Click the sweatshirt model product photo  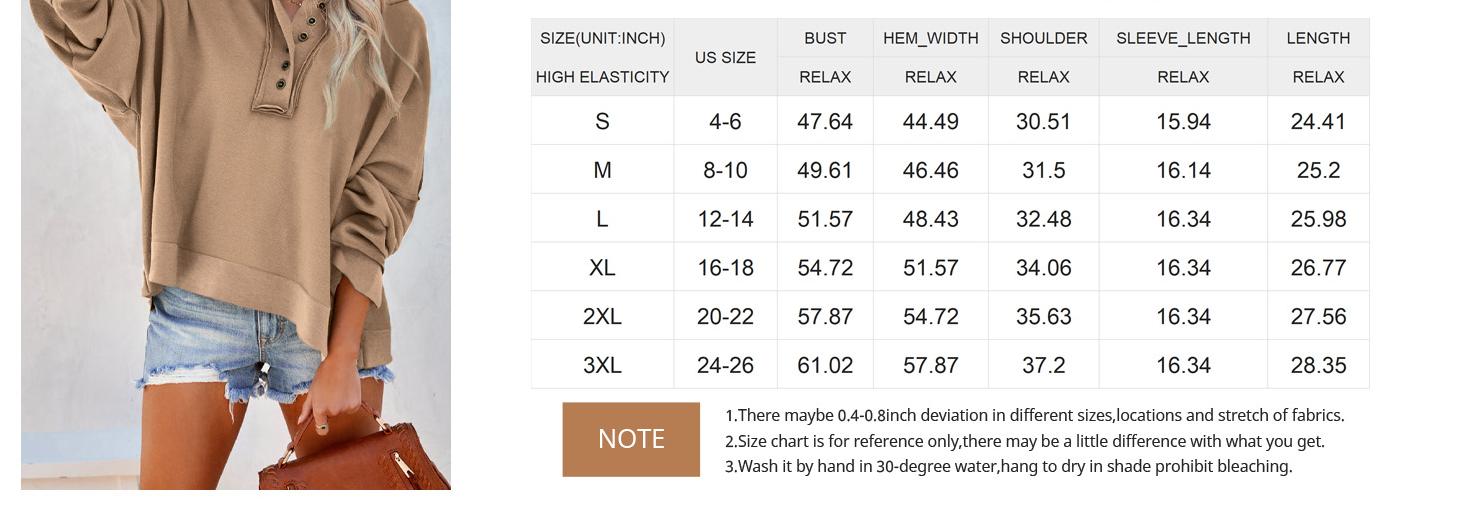[236, 245]
